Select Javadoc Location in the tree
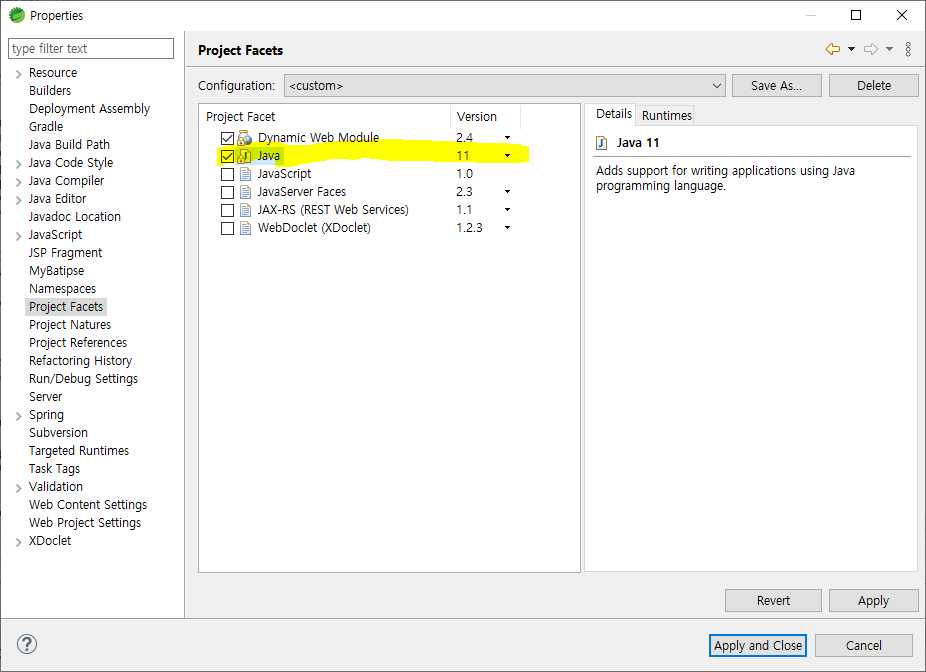 click(74, 217)
